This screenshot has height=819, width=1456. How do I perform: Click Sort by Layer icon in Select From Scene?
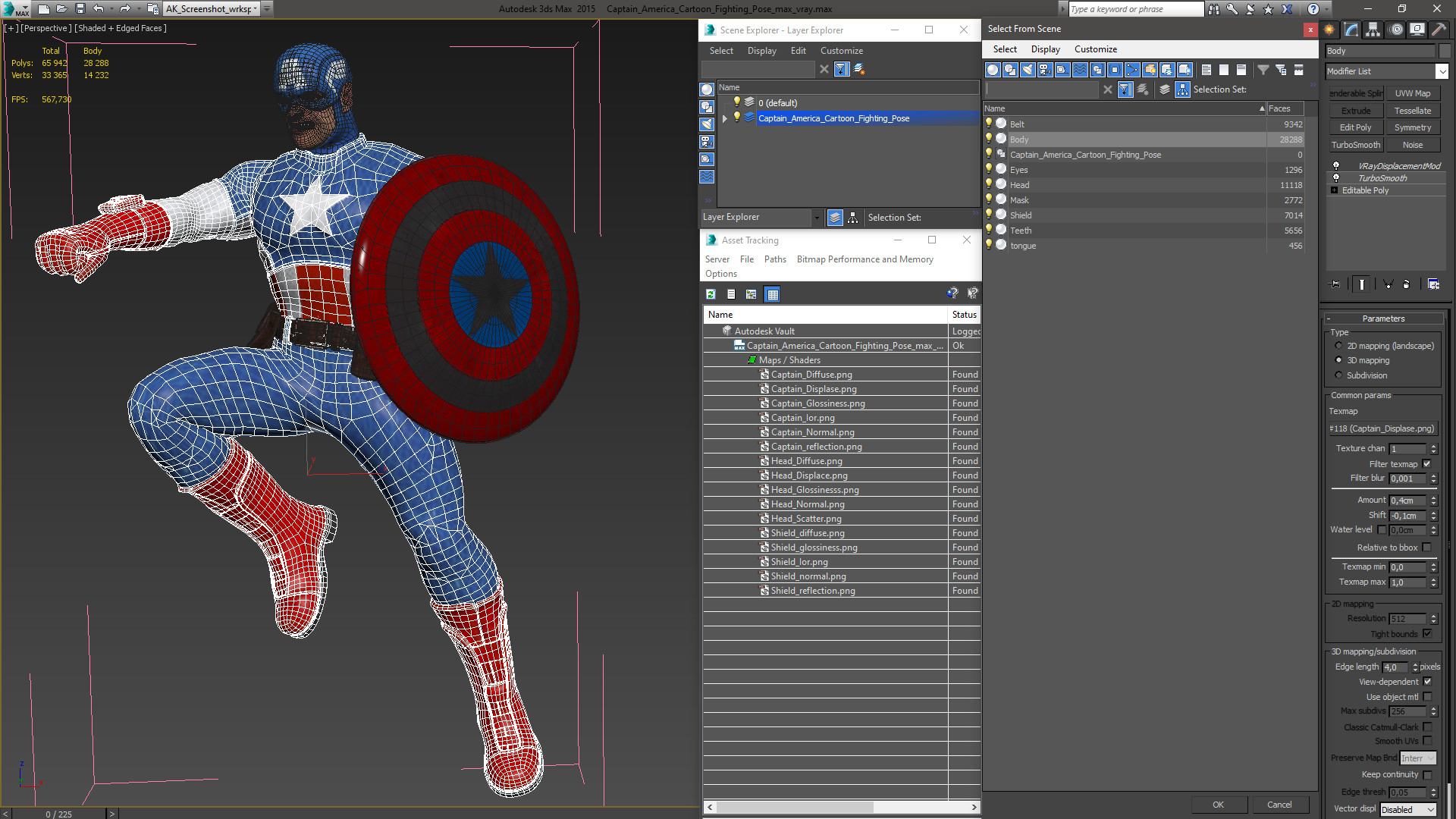tap(1165, 89)
